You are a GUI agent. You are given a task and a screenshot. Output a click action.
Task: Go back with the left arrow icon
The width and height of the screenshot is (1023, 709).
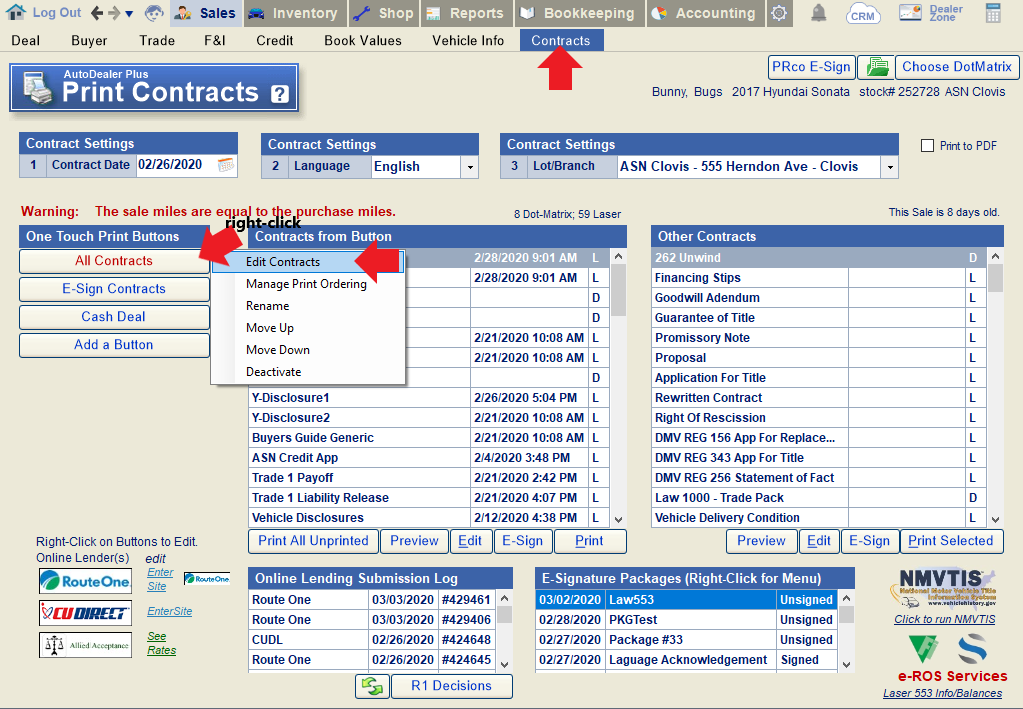point(97,12)
